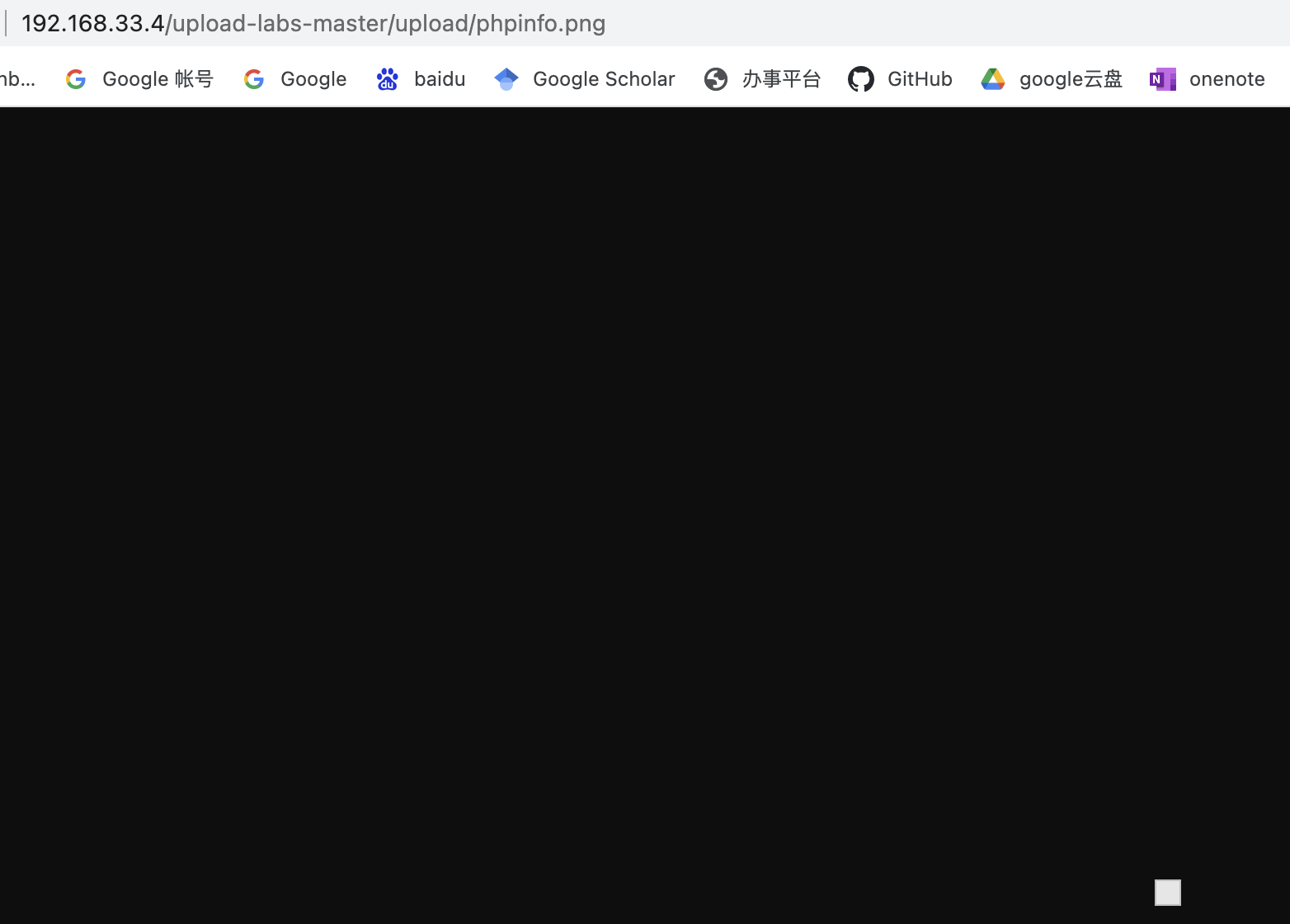Click the globe icon beside 办事平台
The height and width of the screenshot is (924, 1290).
(716, 79)
